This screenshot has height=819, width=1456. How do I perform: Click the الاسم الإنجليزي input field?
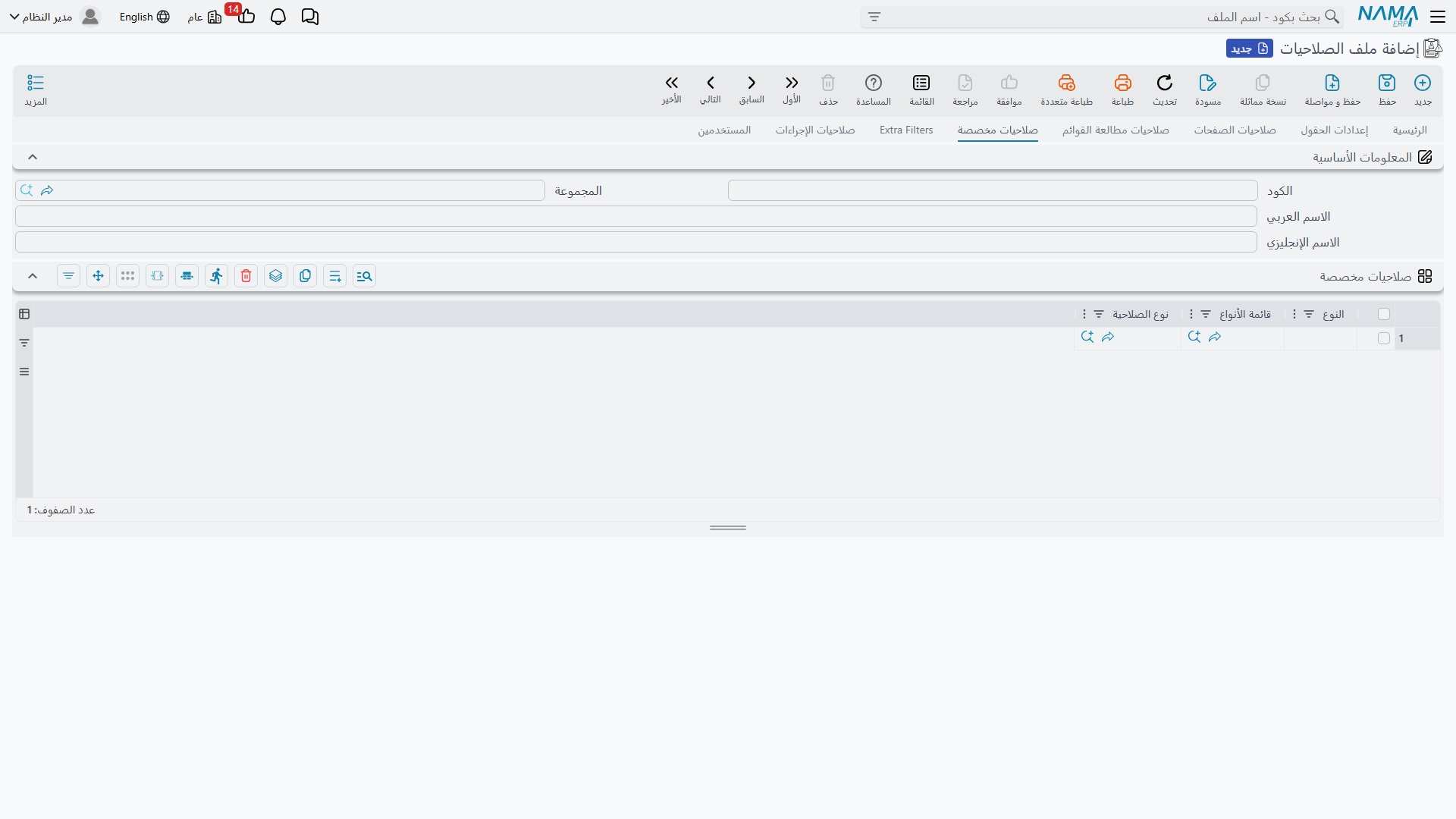tap(636, 242)
